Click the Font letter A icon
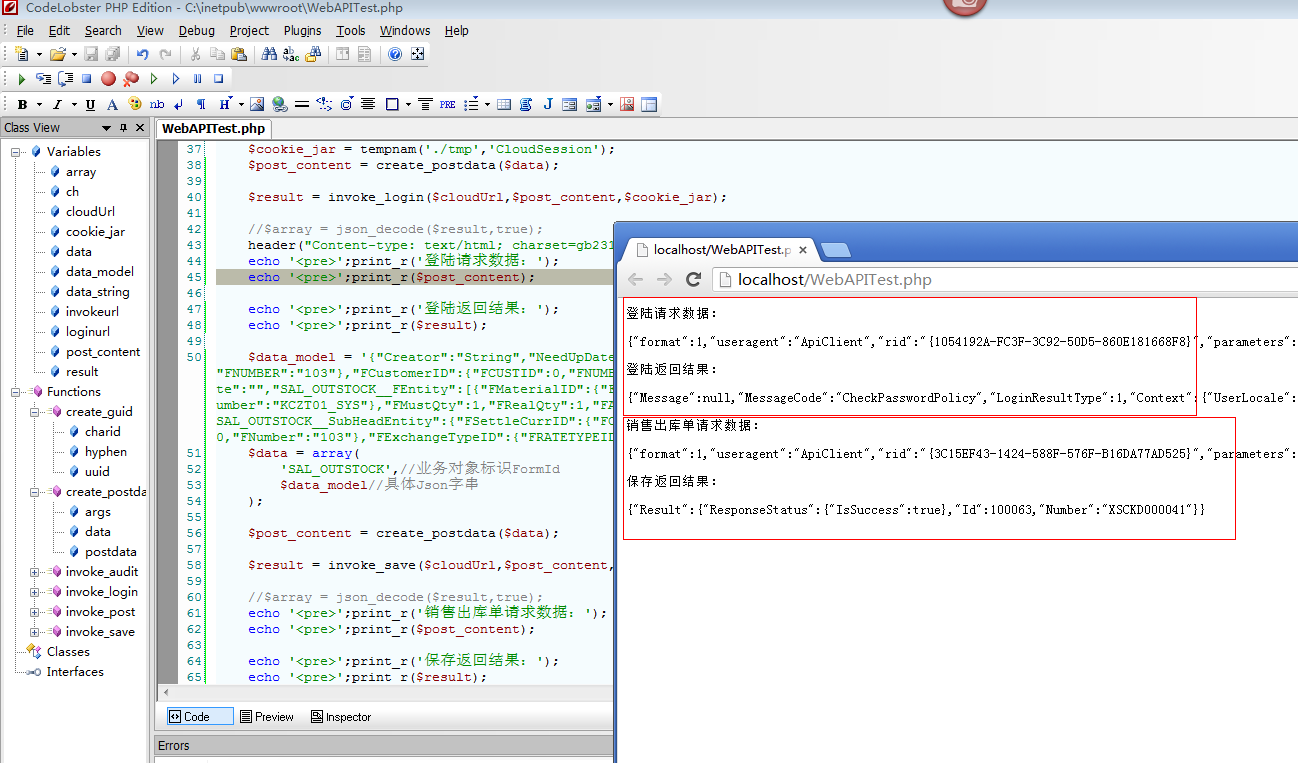This screenshot has width=1298, height=763. [112, 104]
